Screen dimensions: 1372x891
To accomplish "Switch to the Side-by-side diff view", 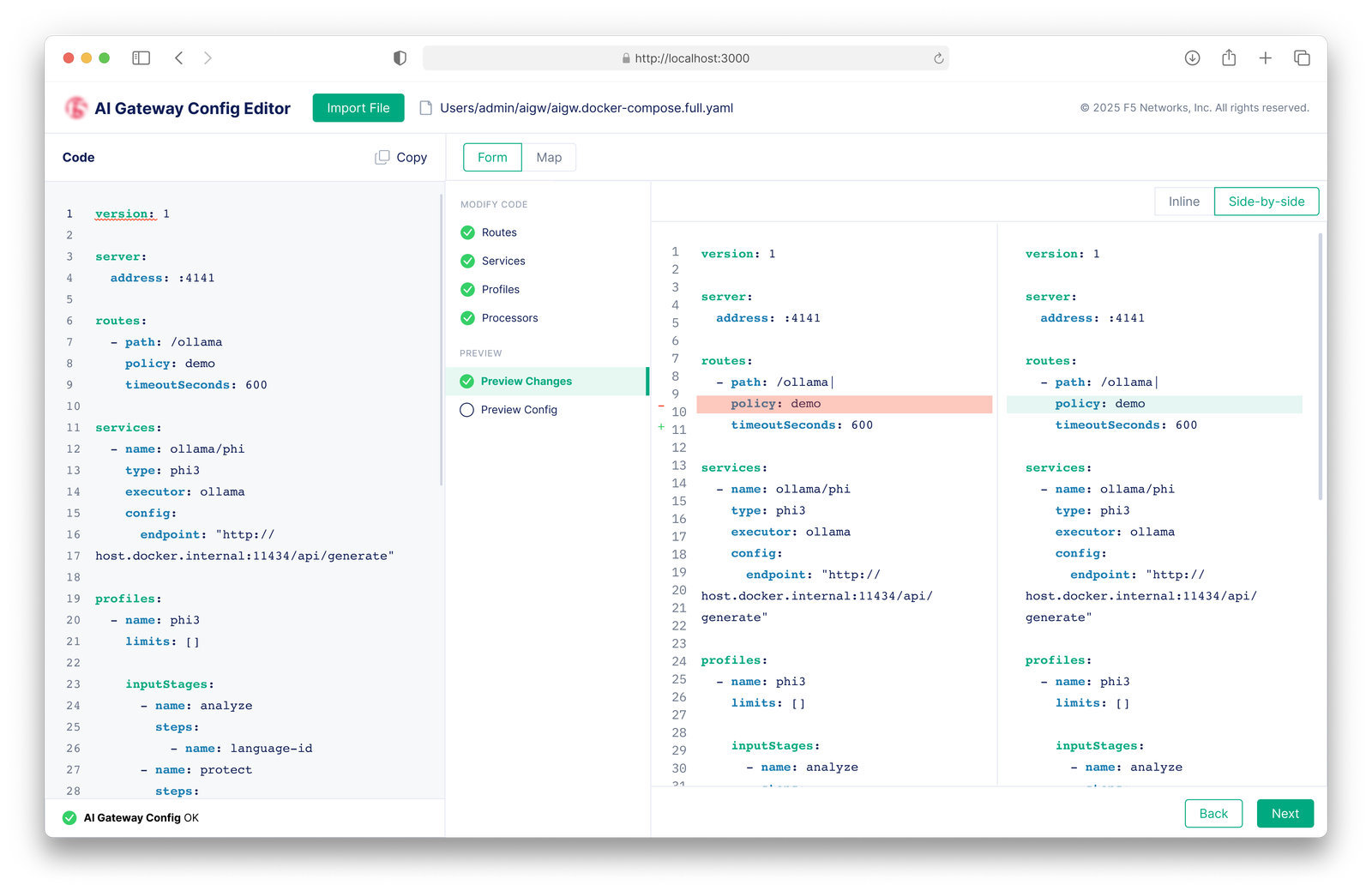I will tap(1267, 202).
